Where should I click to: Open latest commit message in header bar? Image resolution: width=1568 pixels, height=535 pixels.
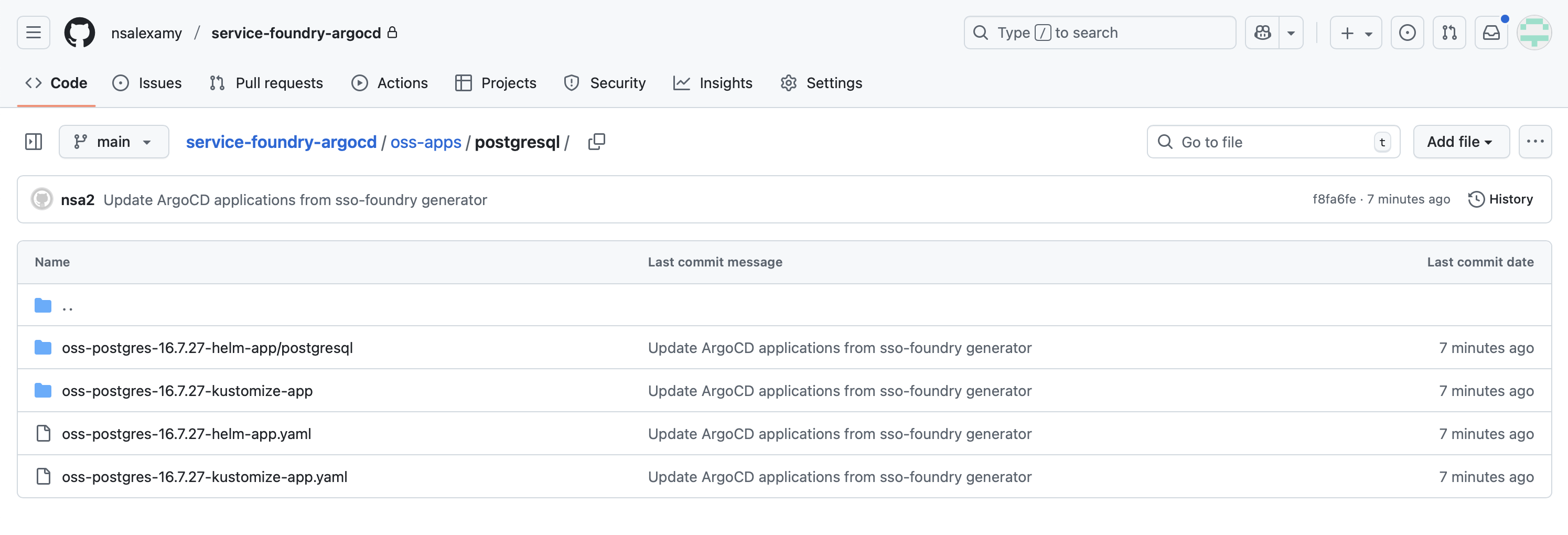pos(295,200)
